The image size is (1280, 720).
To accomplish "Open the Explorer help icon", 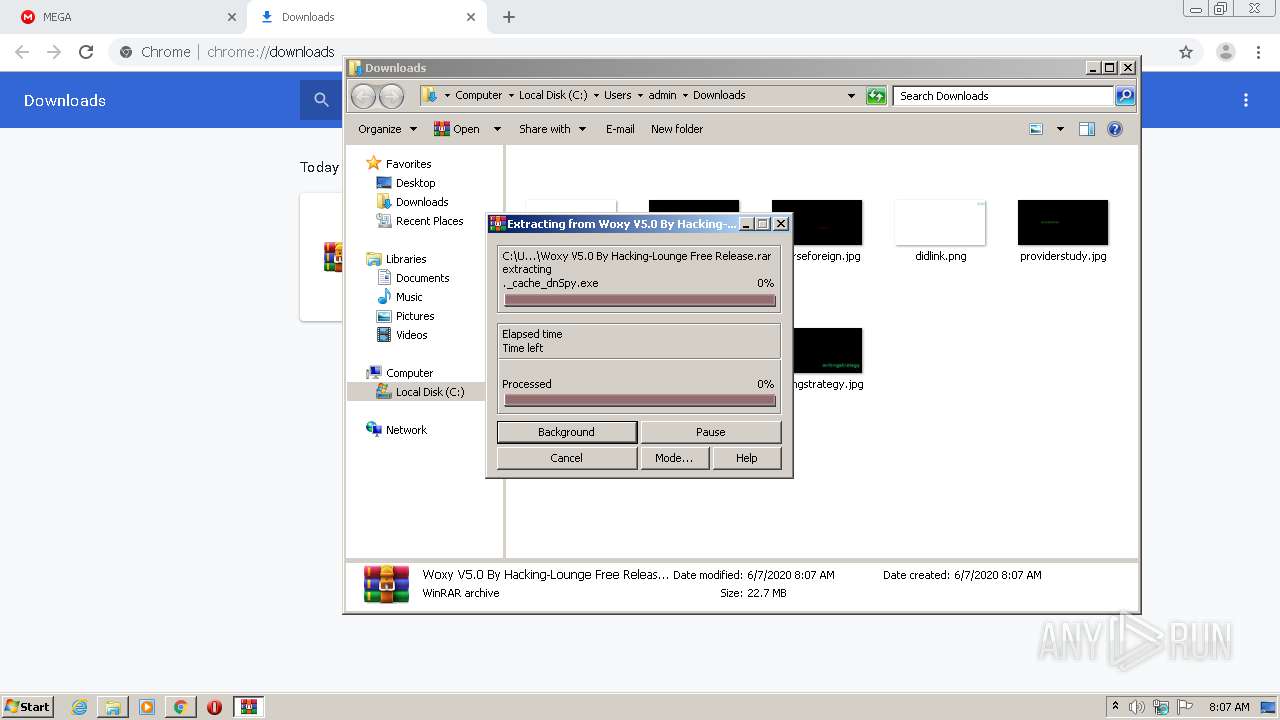I will pos(1115,129).
